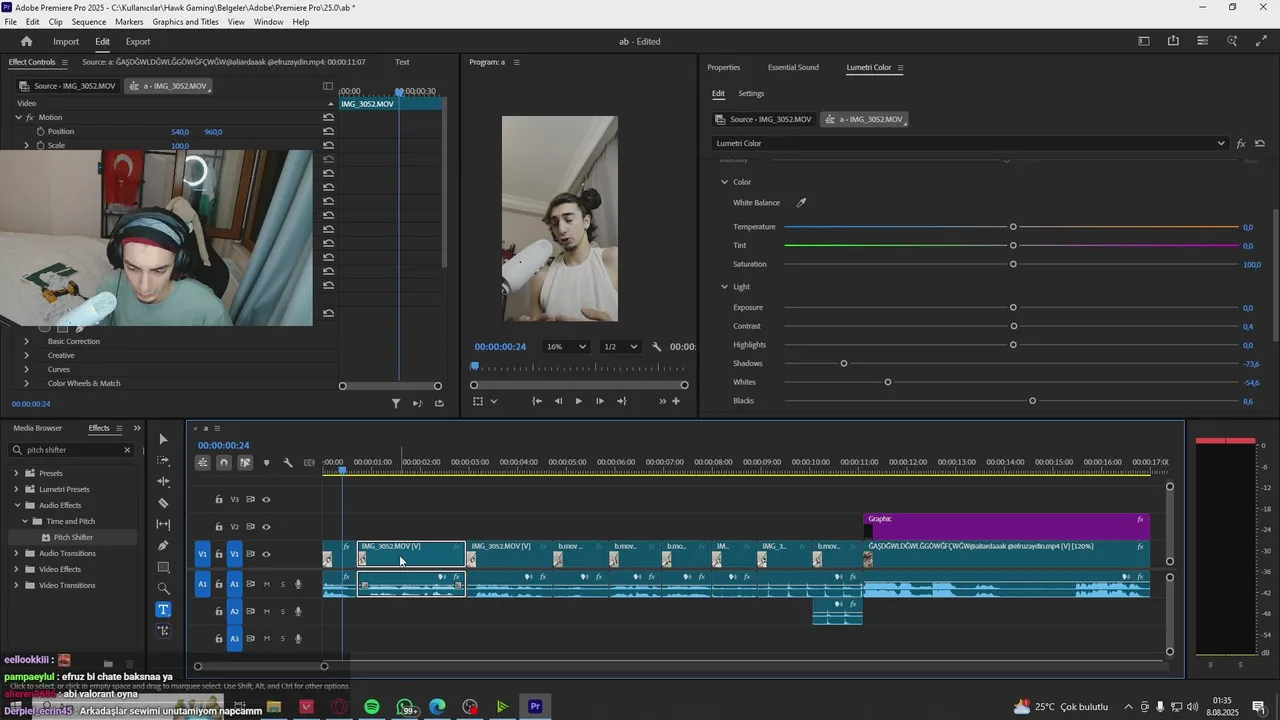Image resolution: width=1280 pixels, height=720 pixels.
Task: Click Step Back 1 Frame
Action: [x=558, y=401]
